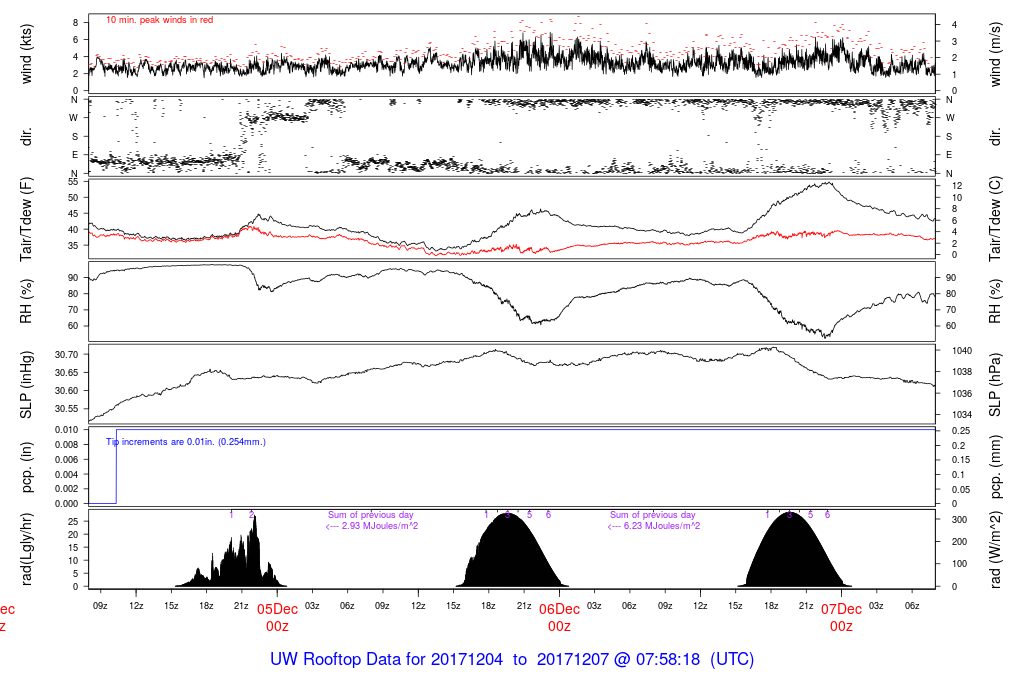
Task: Click the '0.15' mm precipitation tick value
Action: coord(959,460)
